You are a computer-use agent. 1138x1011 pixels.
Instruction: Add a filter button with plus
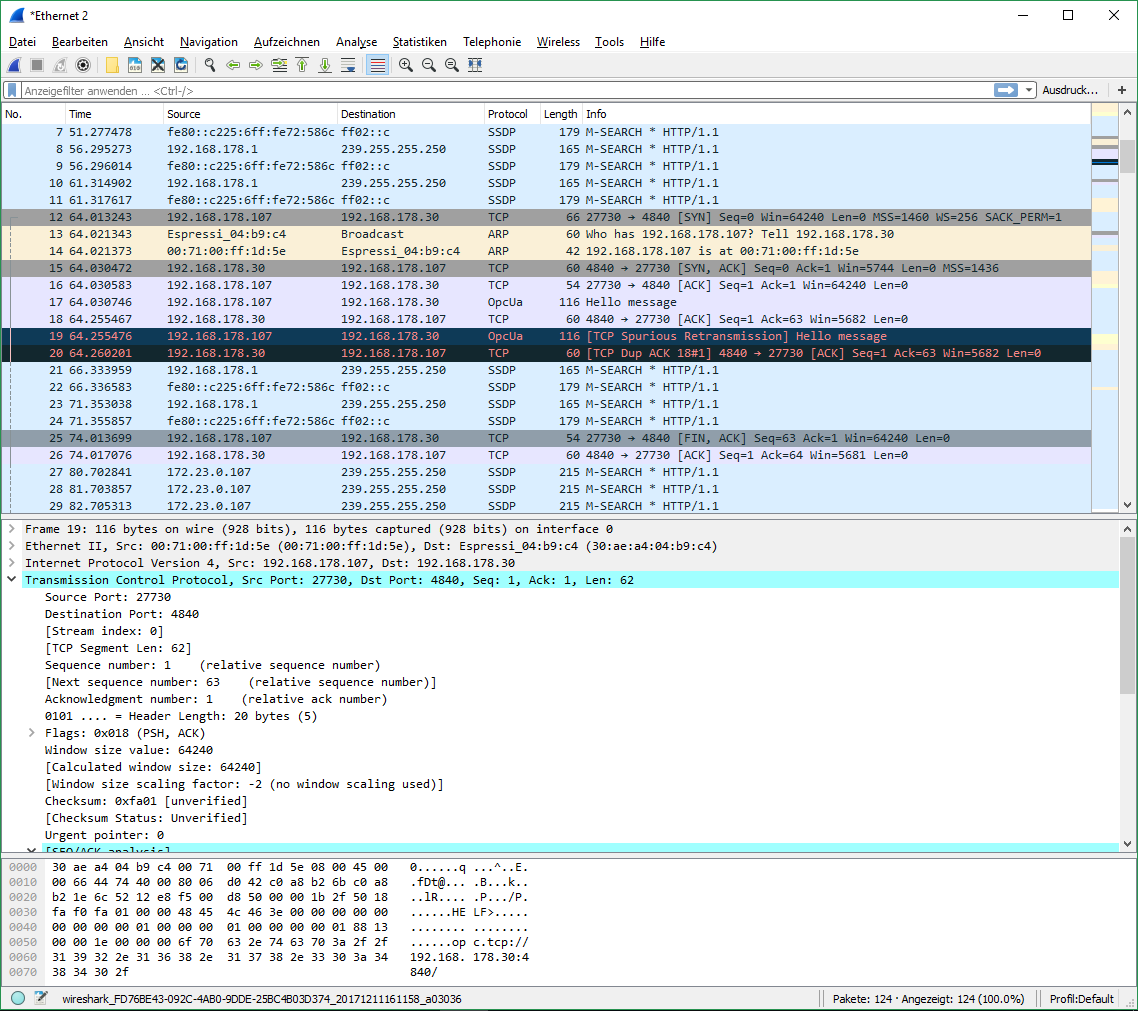(x=1122, y=90)
